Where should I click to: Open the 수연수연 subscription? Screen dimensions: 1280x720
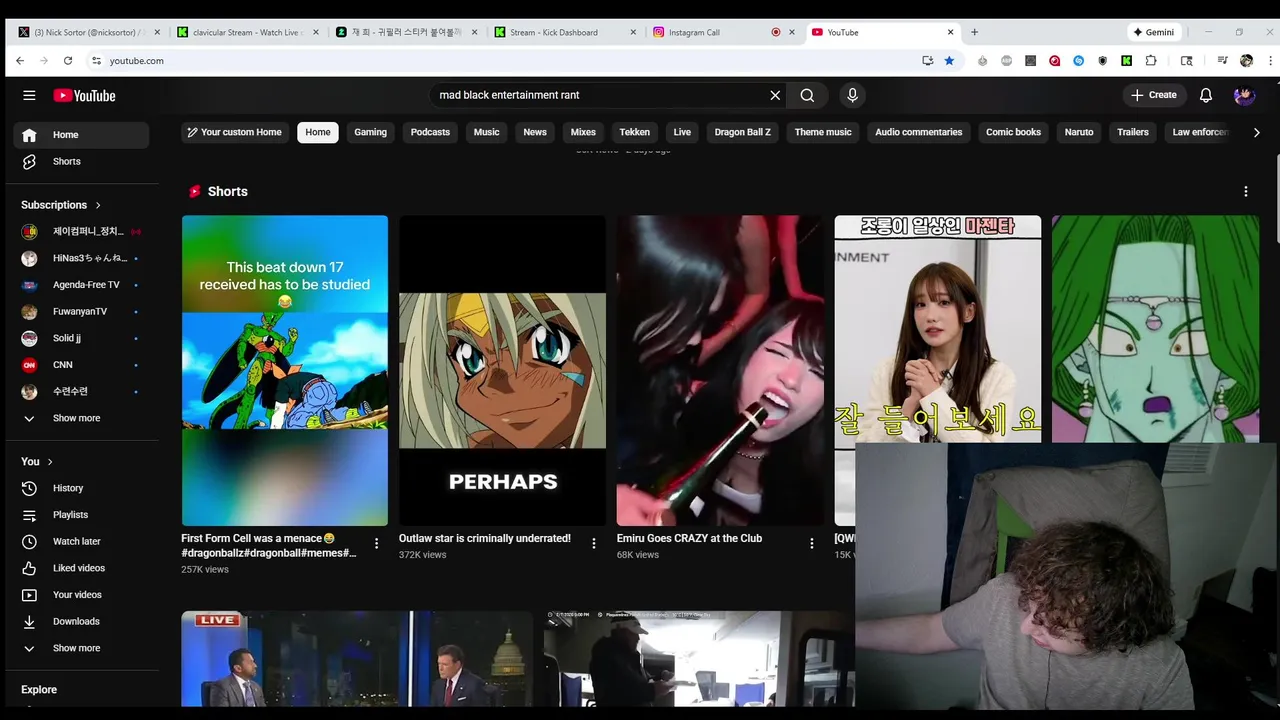click(x=81, y=391)
